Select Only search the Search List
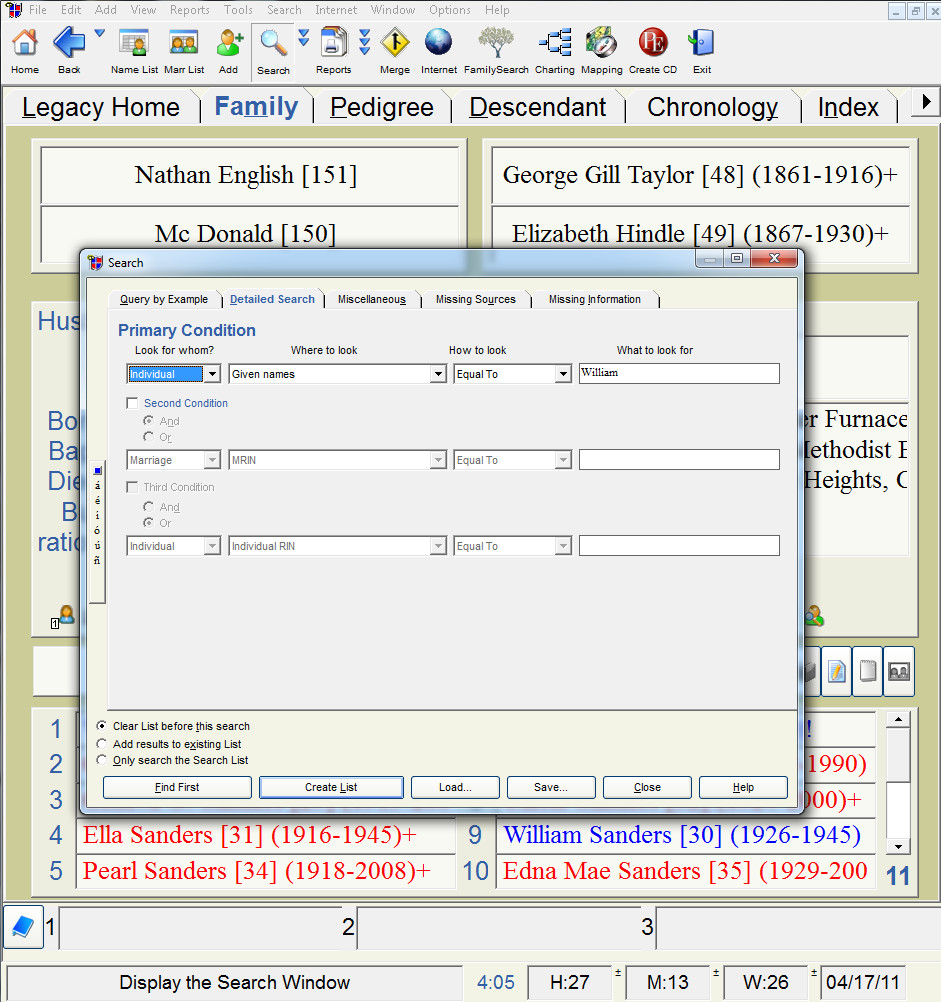The width and height of the screenshot is (941, 1002). tap(101, 760)
